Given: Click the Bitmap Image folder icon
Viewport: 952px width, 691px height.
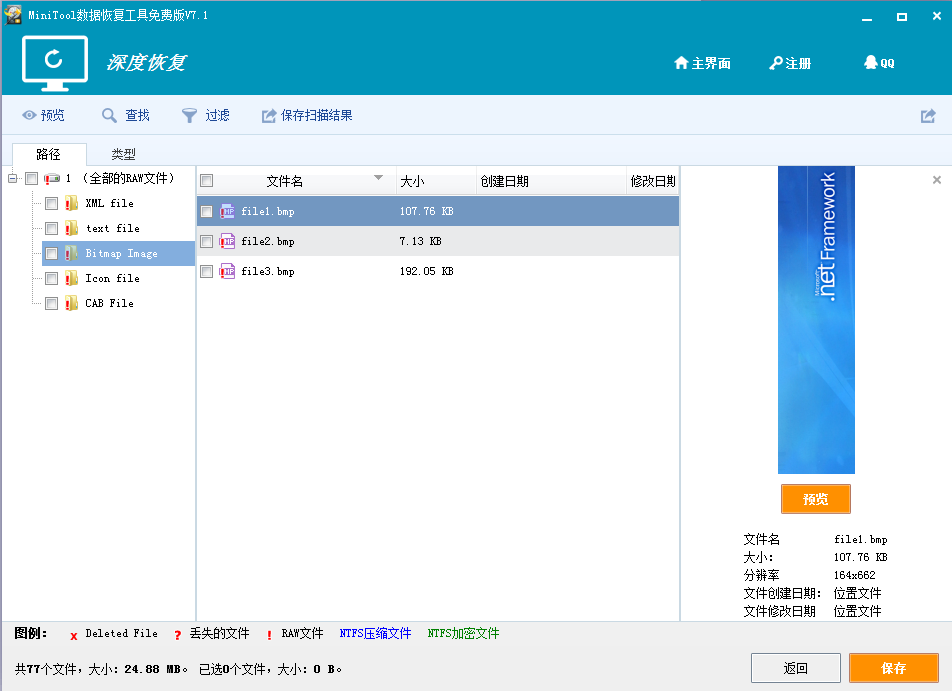Looking at the screenshot, I should 71,253.
